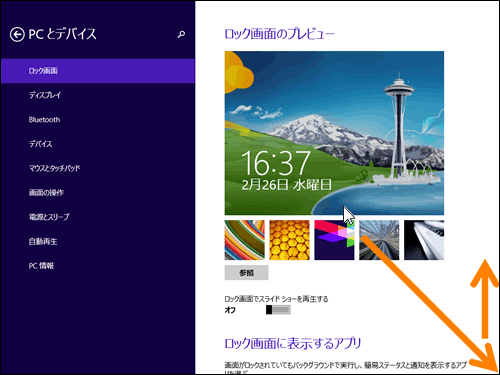
Task: Choose the yellow honeycomb thumbnail
Action: pos(289,240)
